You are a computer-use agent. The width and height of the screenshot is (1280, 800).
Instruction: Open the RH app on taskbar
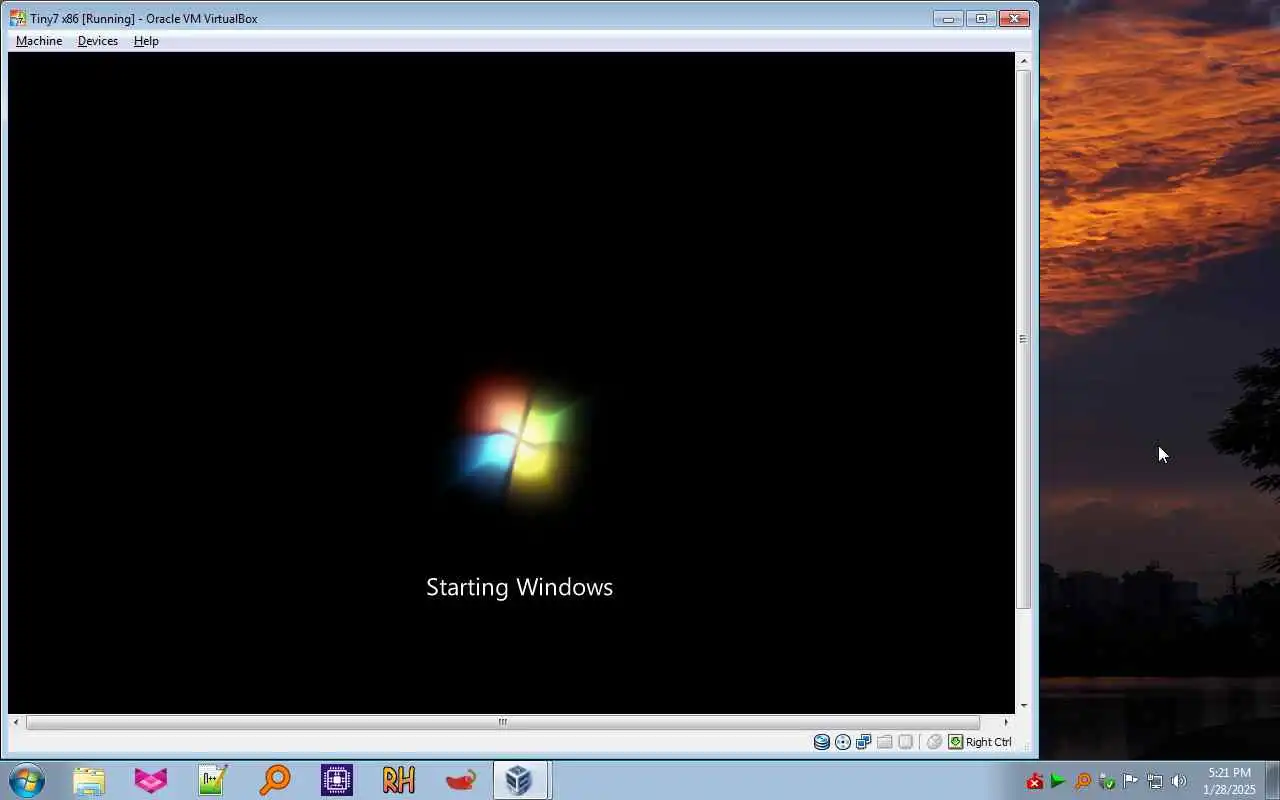[x=399, y=780]
